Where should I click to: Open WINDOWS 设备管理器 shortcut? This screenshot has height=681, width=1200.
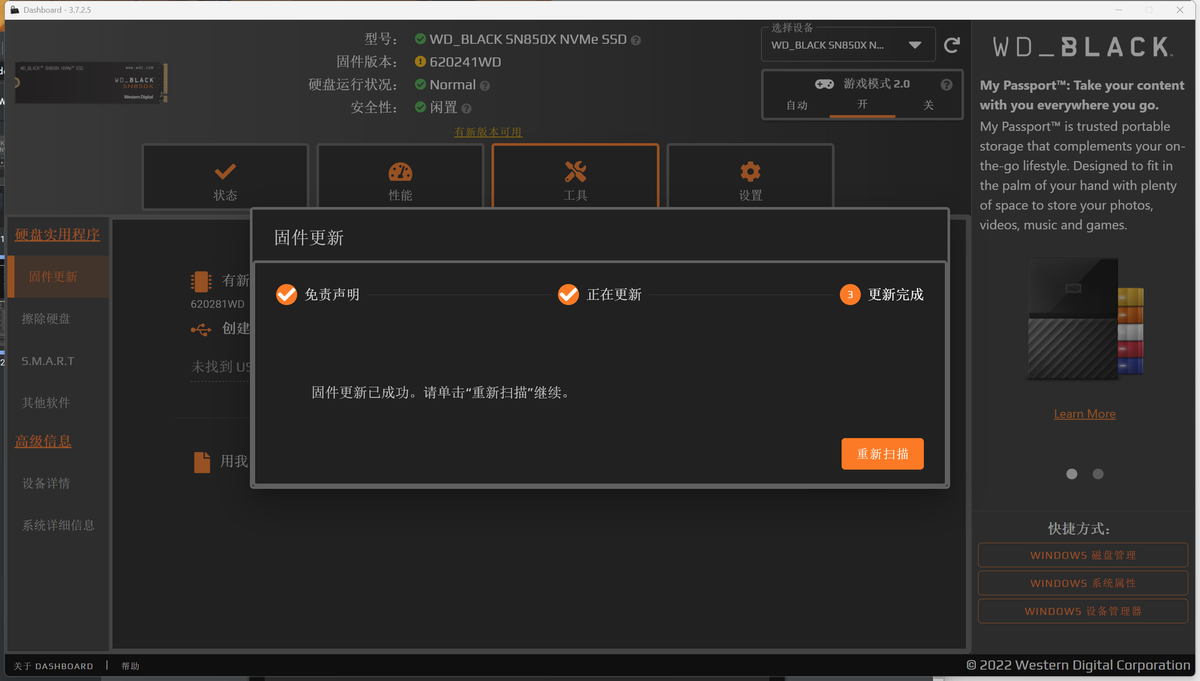point(1083,611)
